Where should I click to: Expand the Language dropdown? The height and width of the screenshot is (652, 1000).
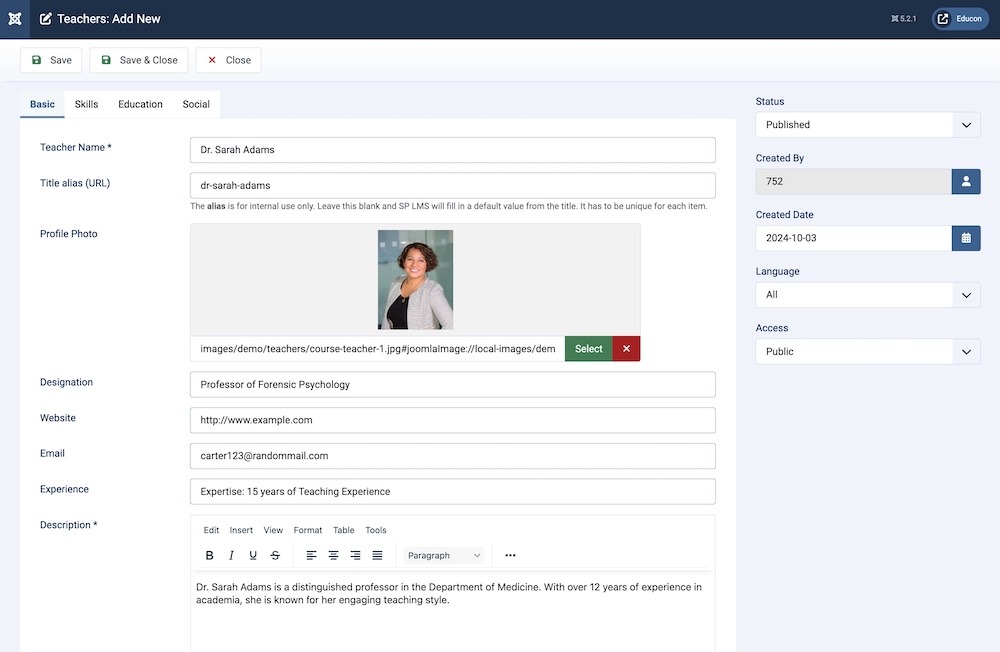[x=867, y=295]
